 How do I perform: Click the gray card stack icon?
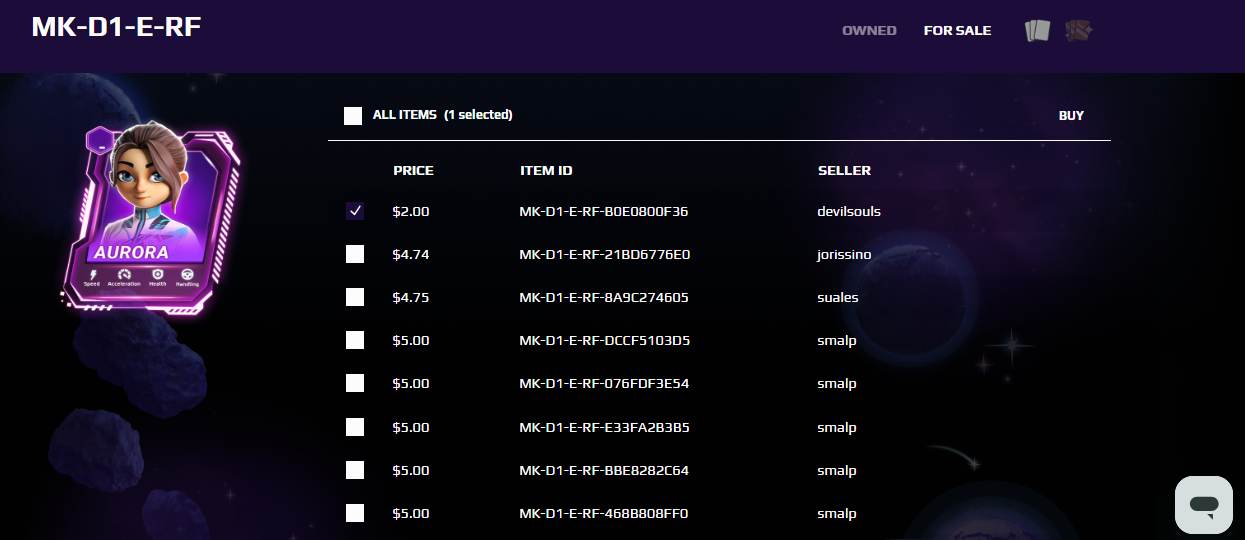(x=1038, y=31)
